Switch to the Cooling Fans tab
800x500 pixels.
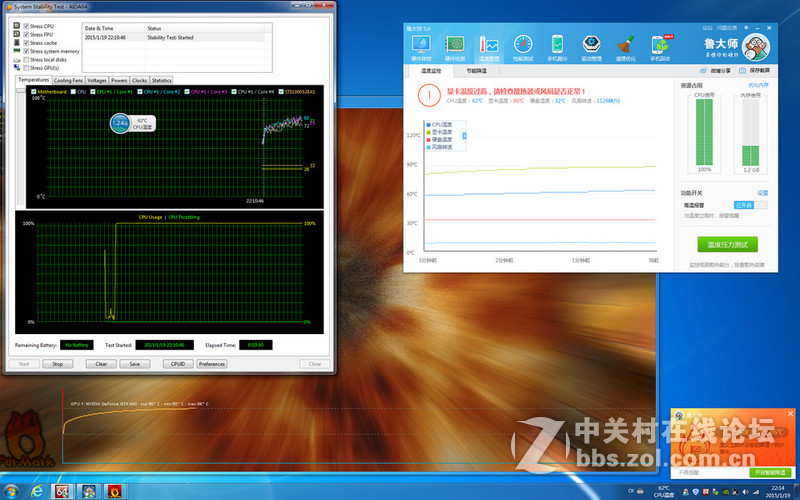68,80
